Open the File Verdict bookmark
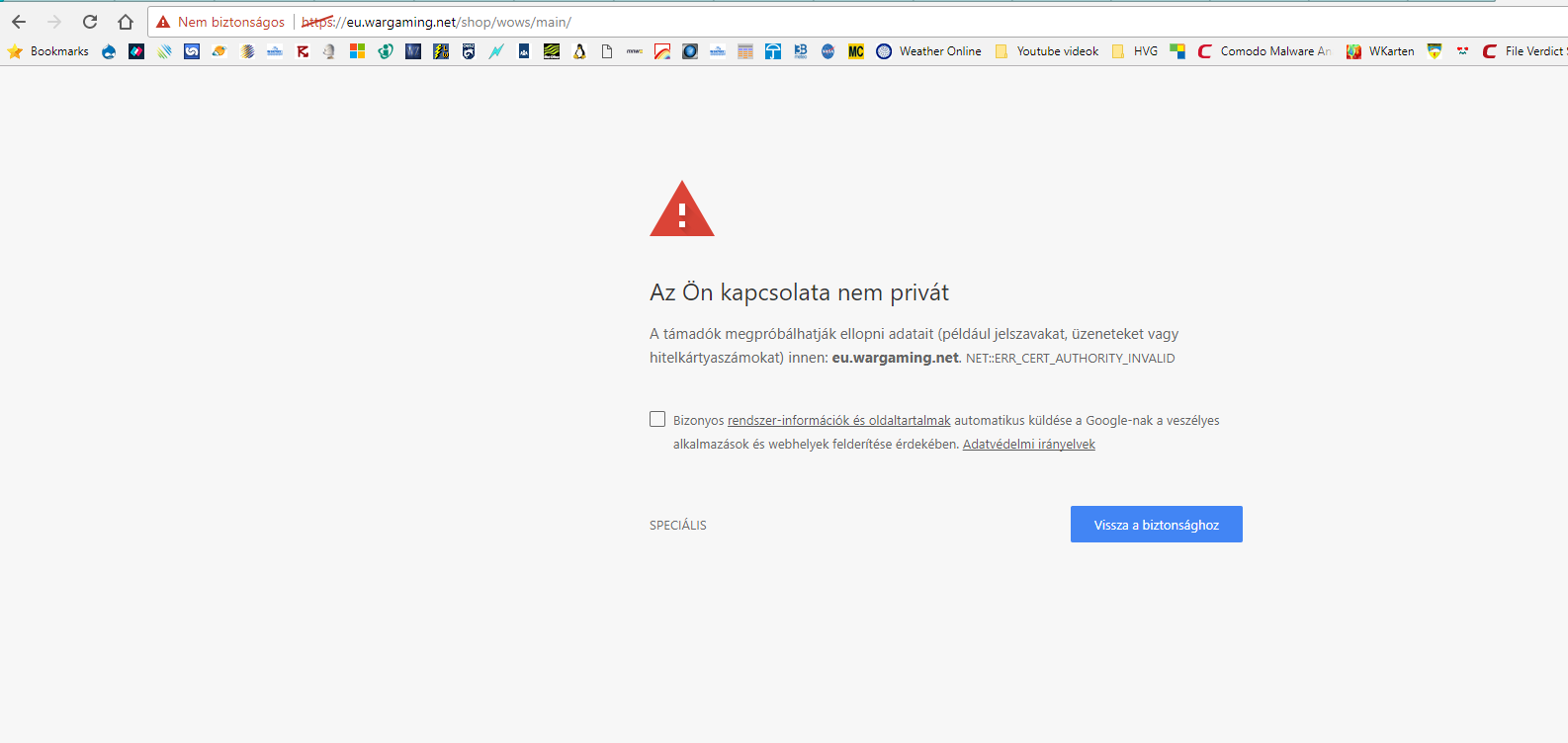Viewport: 1568px width, 743px height. (x=1524, y=51)
